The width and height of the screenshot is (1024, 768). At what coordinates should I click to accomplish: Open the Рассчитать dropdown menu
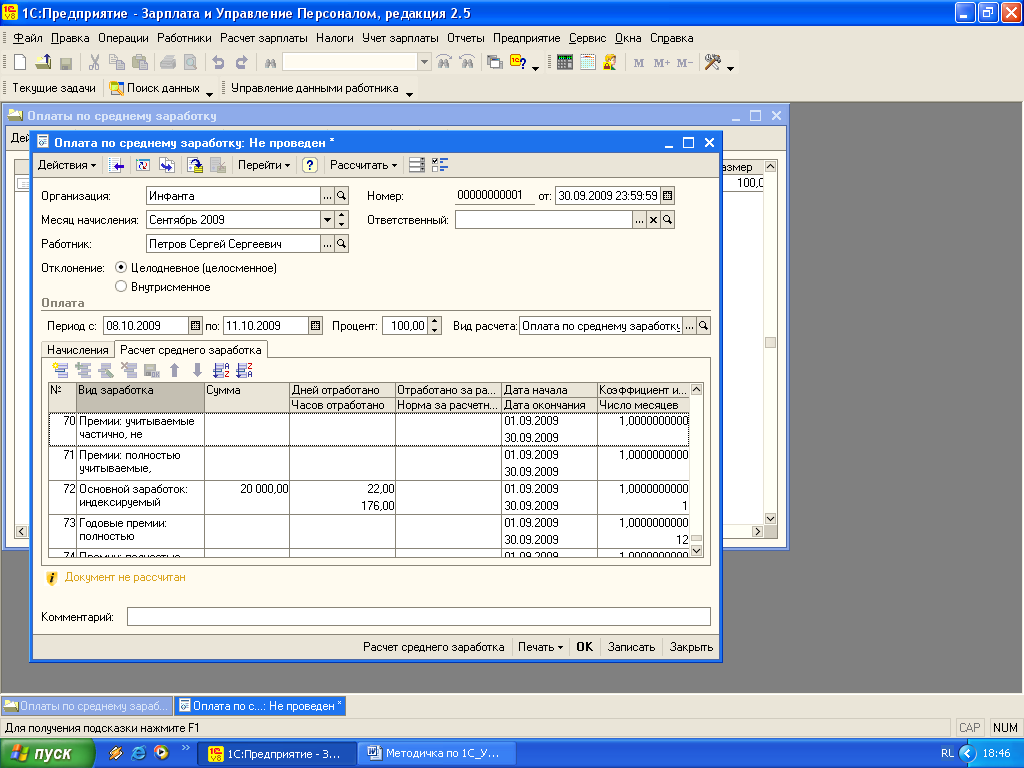[x=363, y=165]
